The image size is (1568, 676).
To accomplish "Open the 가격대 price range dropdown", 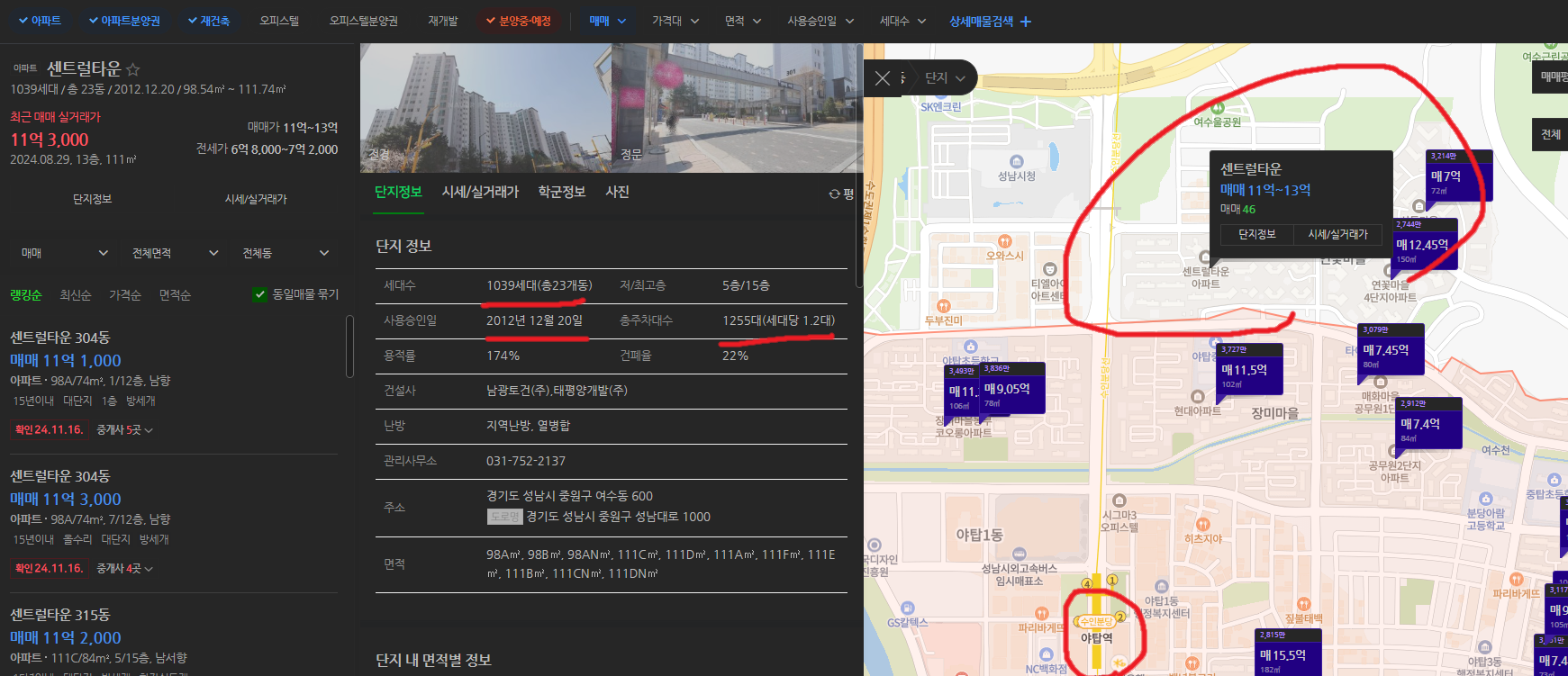I will coord(675,21).
